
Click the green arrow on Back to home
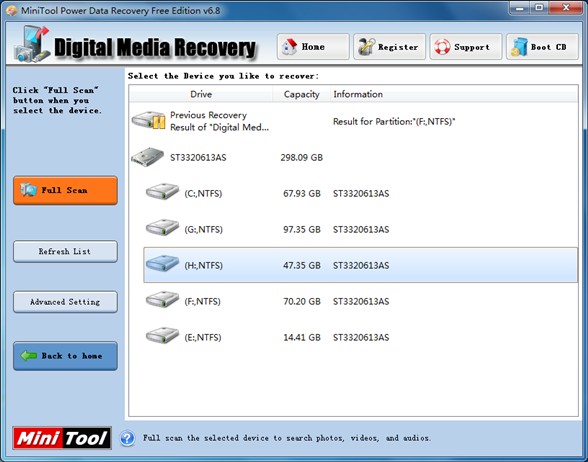click(x=28, y=356)
